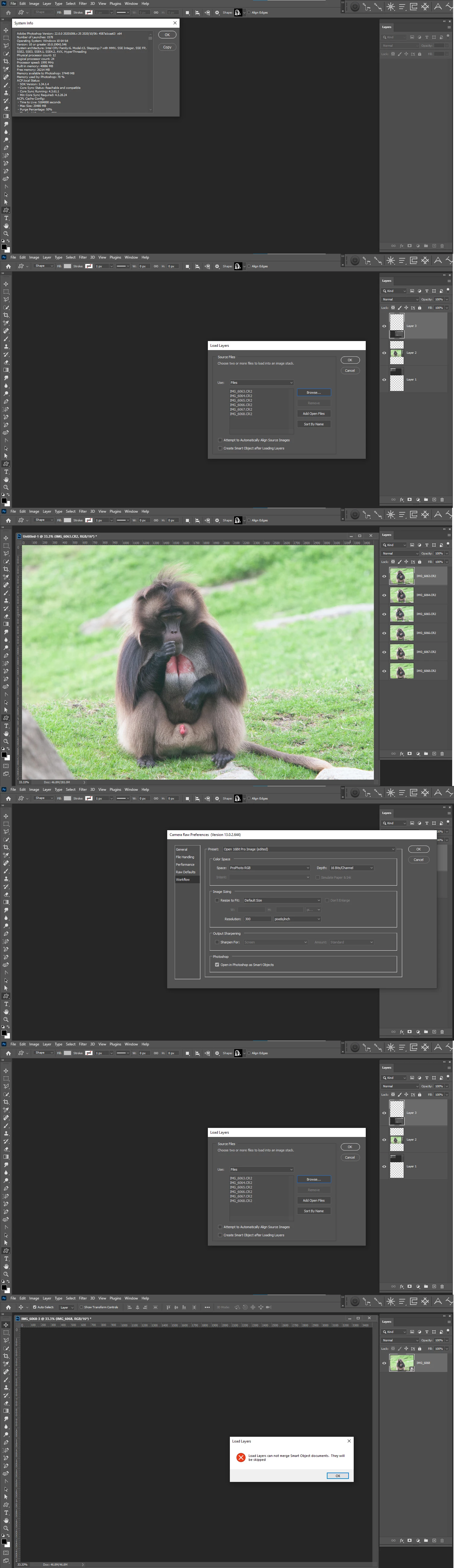Click lock transparent pixels icon above IMG_6063.CR2 layer

tap(393, 562)
